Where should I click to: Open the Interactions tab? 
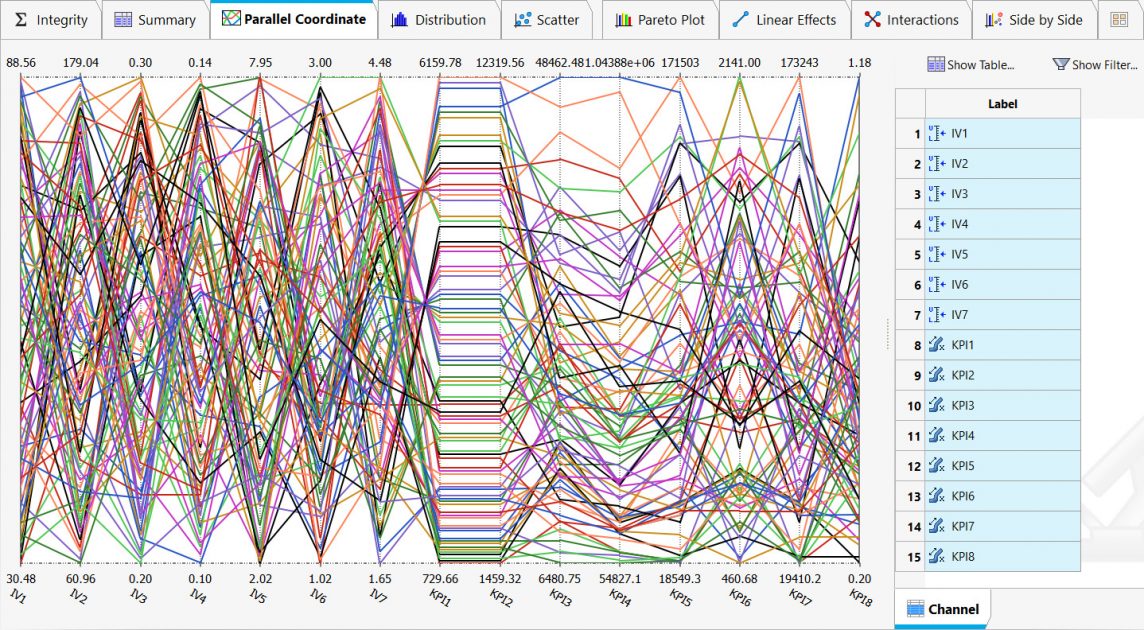911,20
